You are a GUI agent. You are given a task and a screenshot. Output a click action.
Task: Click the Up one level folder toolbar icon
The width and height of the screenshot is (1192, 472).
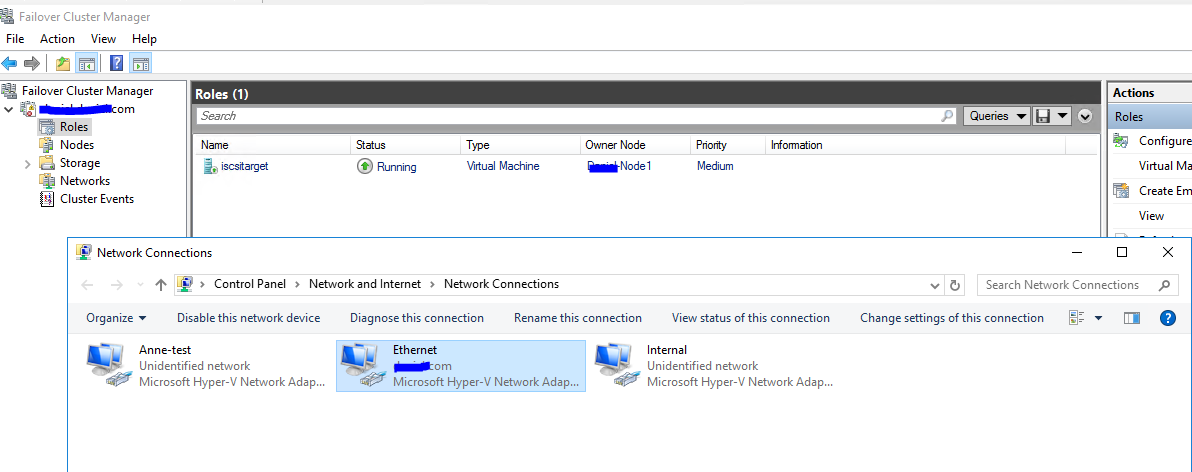(x=63, y=63)
